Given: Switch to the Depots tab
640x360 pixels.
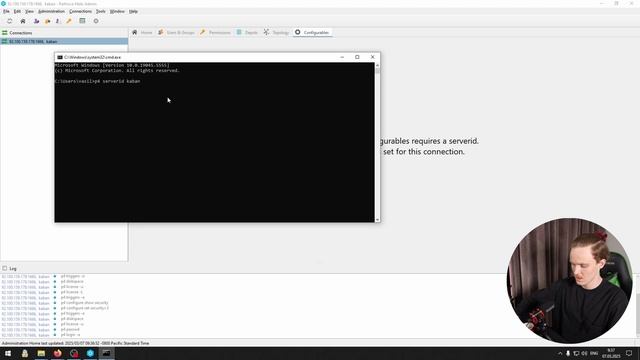Looking at the screenshot, I should click(x=247, y=32).
